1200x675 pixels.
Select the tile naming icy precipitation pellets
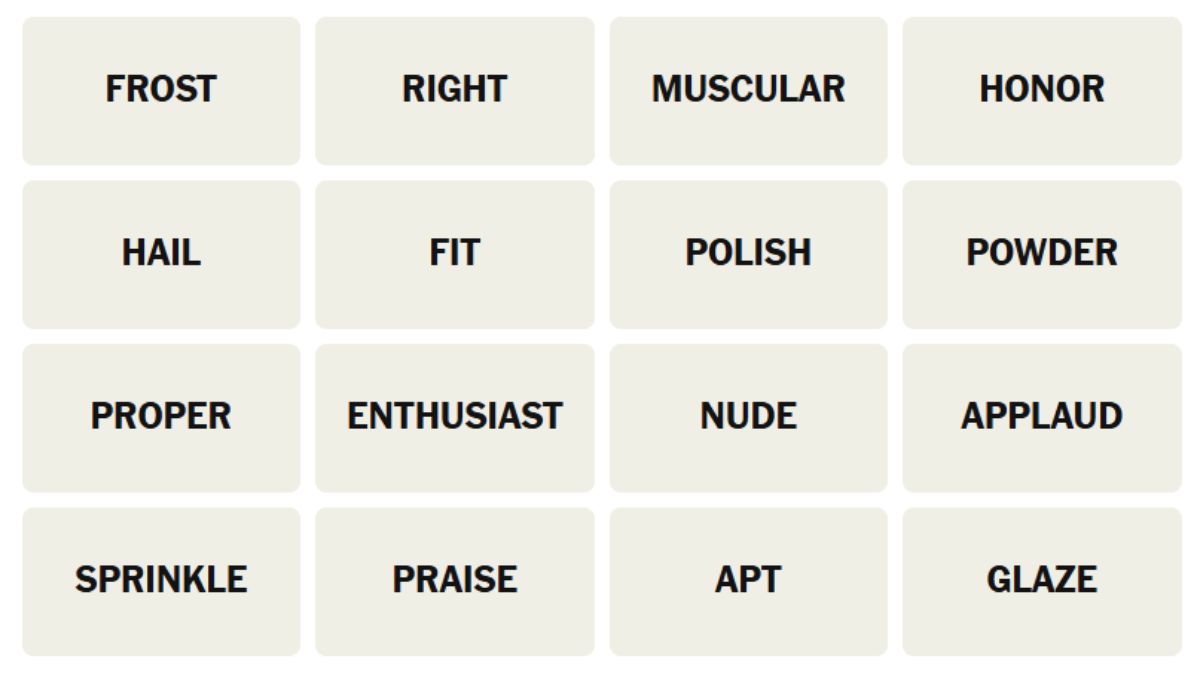pyautogui.click(x=161, y=254)
